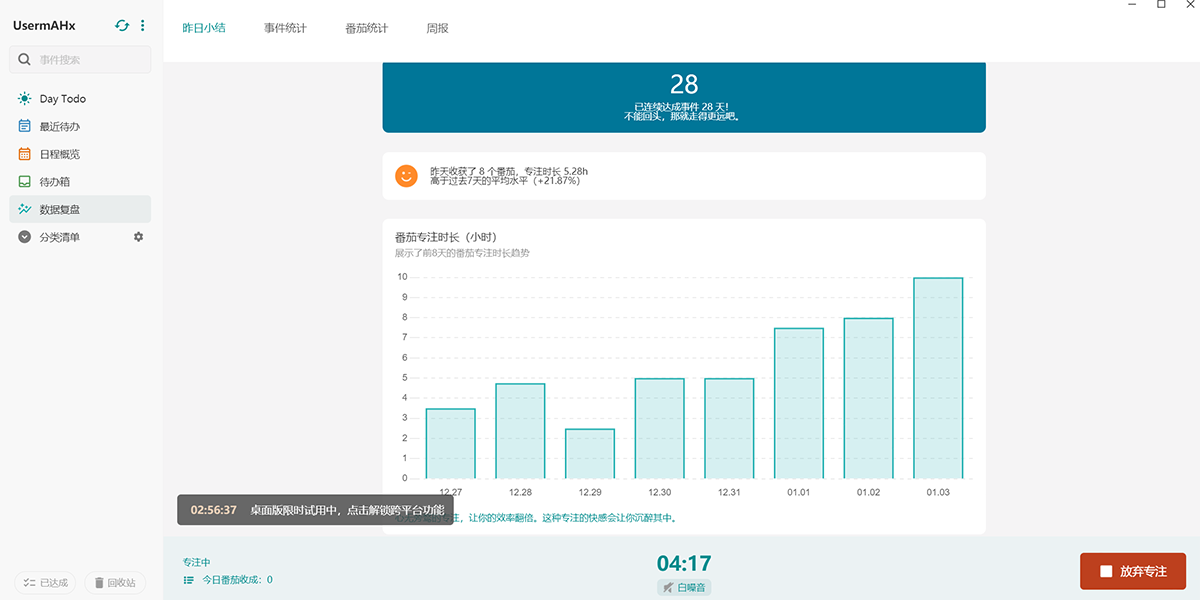Screen dimensions: 1200x600
Task: Click the sync refresh icon
Action: (122, 26)
